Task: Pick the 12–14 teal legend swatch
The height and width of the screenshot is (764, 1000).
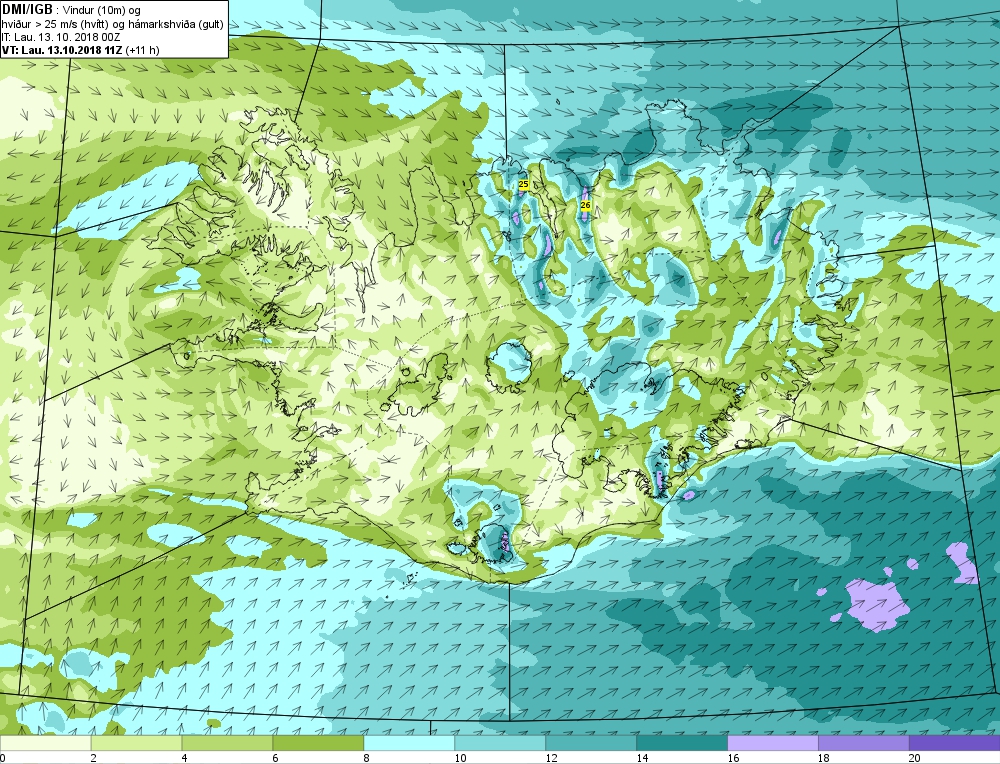Action: click(x=591, y=743)
